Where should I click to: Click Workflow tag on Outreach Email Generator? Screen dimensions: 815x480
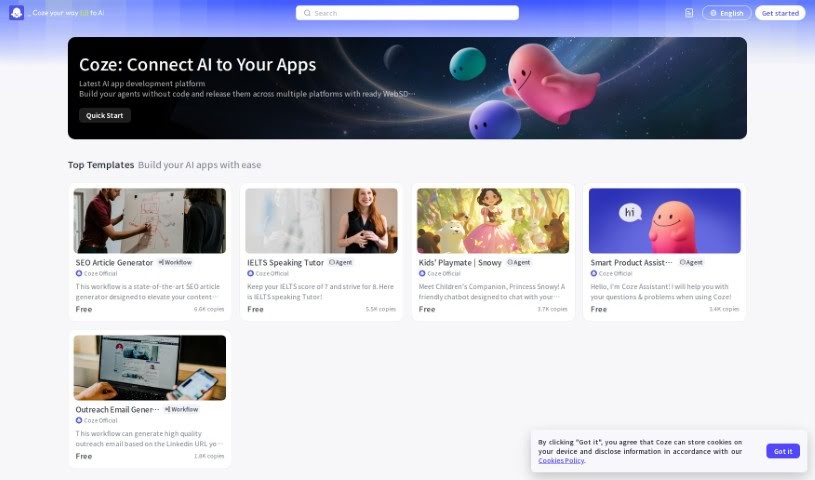point(181,409)
